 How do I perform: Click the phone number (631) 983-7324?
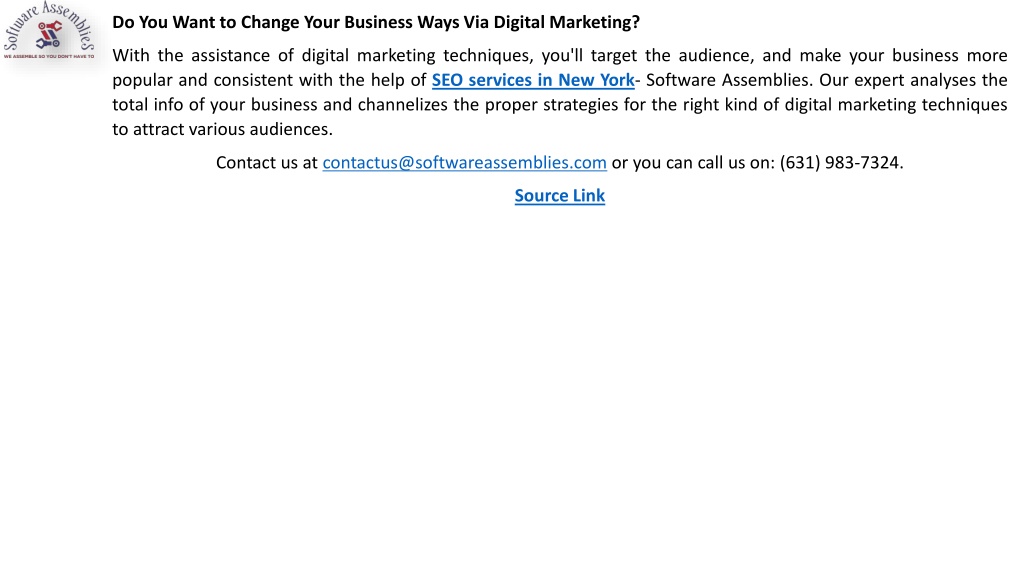tap(841, 163)
